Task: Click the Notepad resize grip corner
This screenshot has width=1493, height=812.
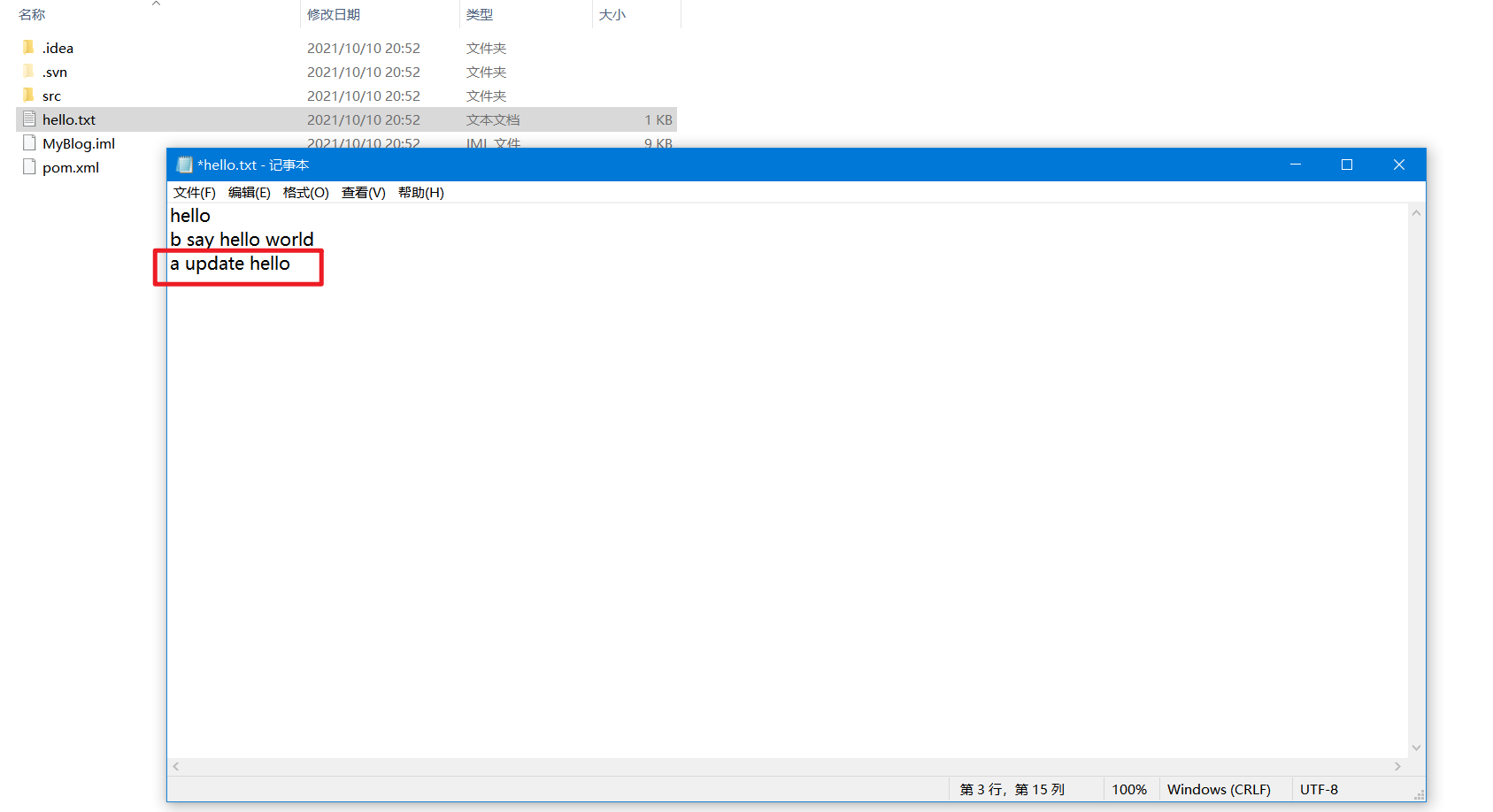Action: (1419, 794)
